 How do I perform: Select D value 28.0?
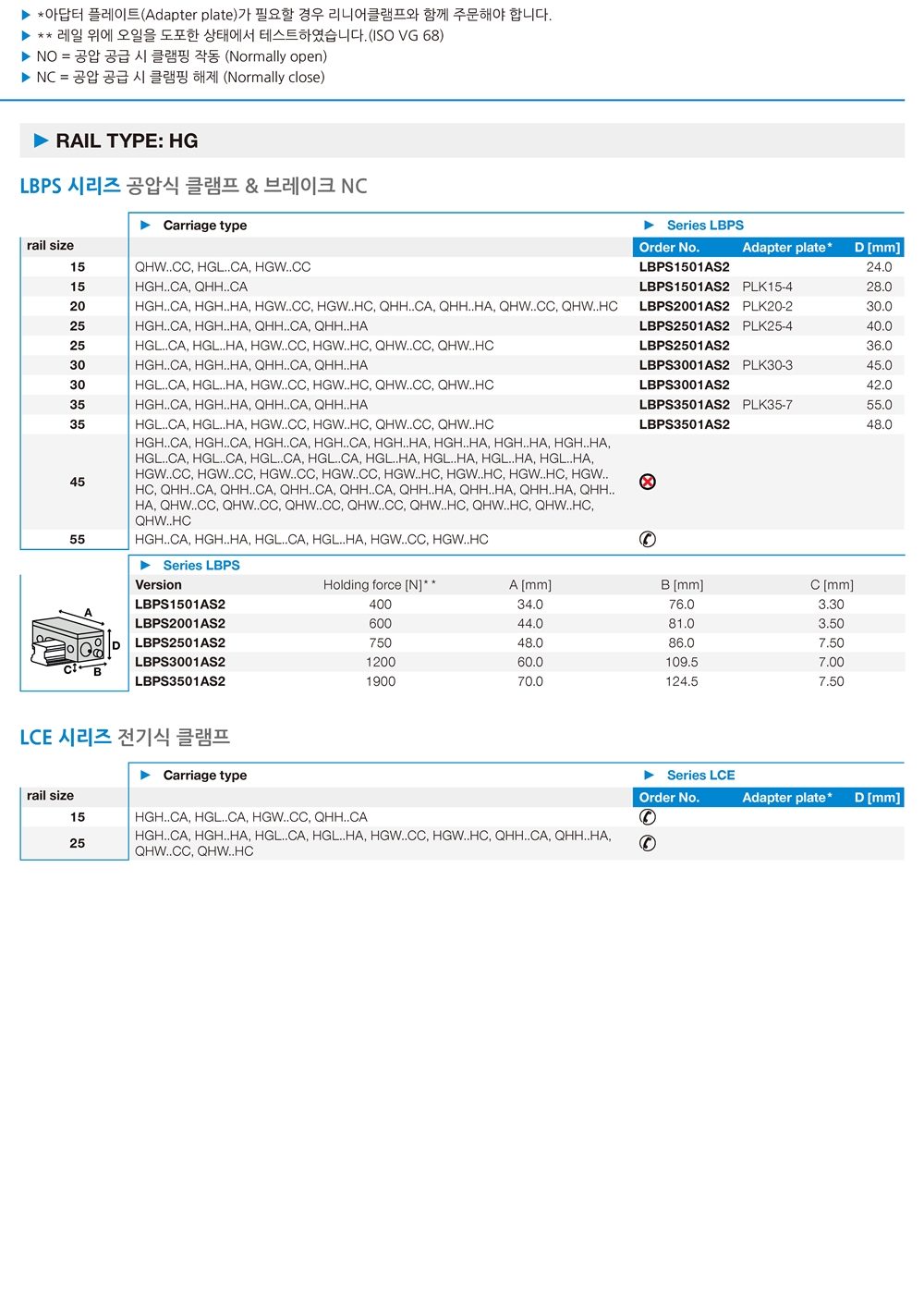[879, 287]
